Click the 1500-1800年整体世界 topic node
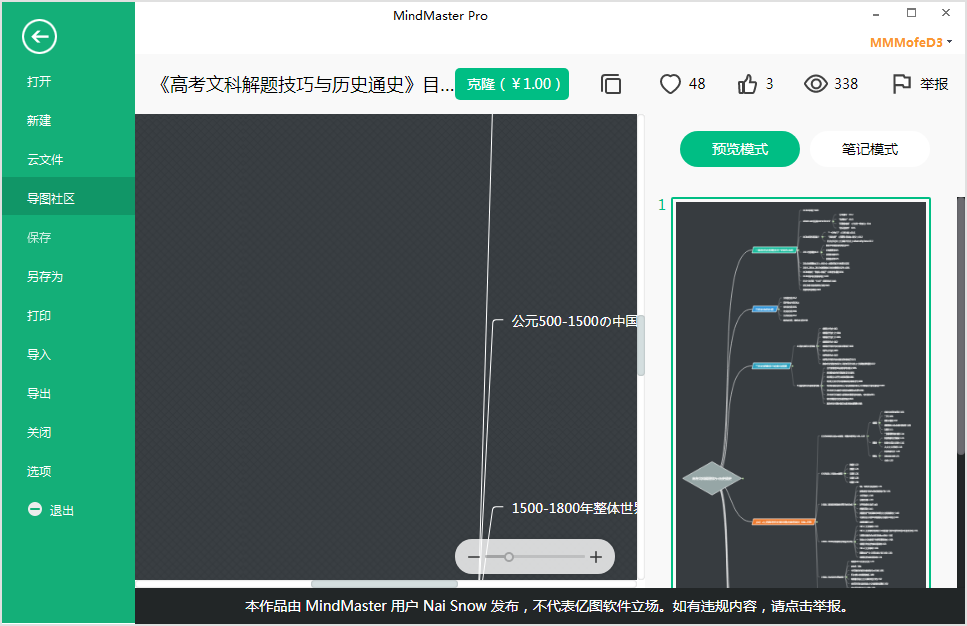967x626 pixels. click(x=574, y=508)
